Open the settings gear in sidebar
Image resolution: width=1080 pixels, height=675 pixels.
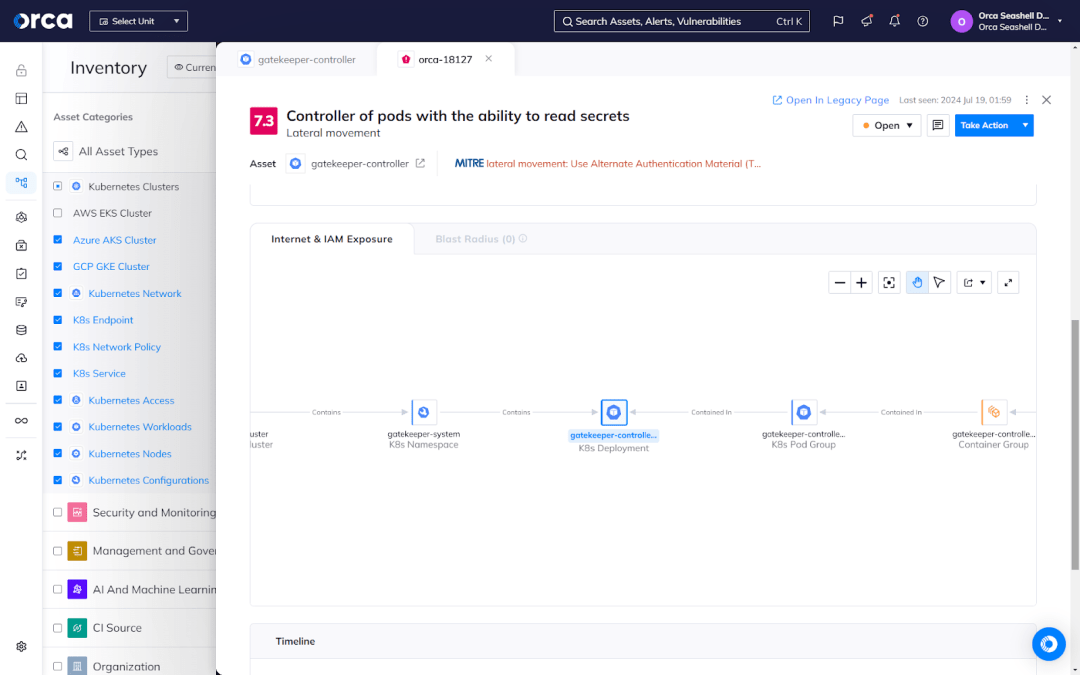point(21,646)
